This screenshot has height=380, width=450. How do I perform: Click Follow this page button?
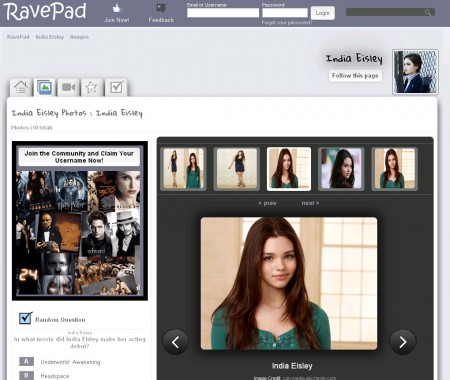355,76
